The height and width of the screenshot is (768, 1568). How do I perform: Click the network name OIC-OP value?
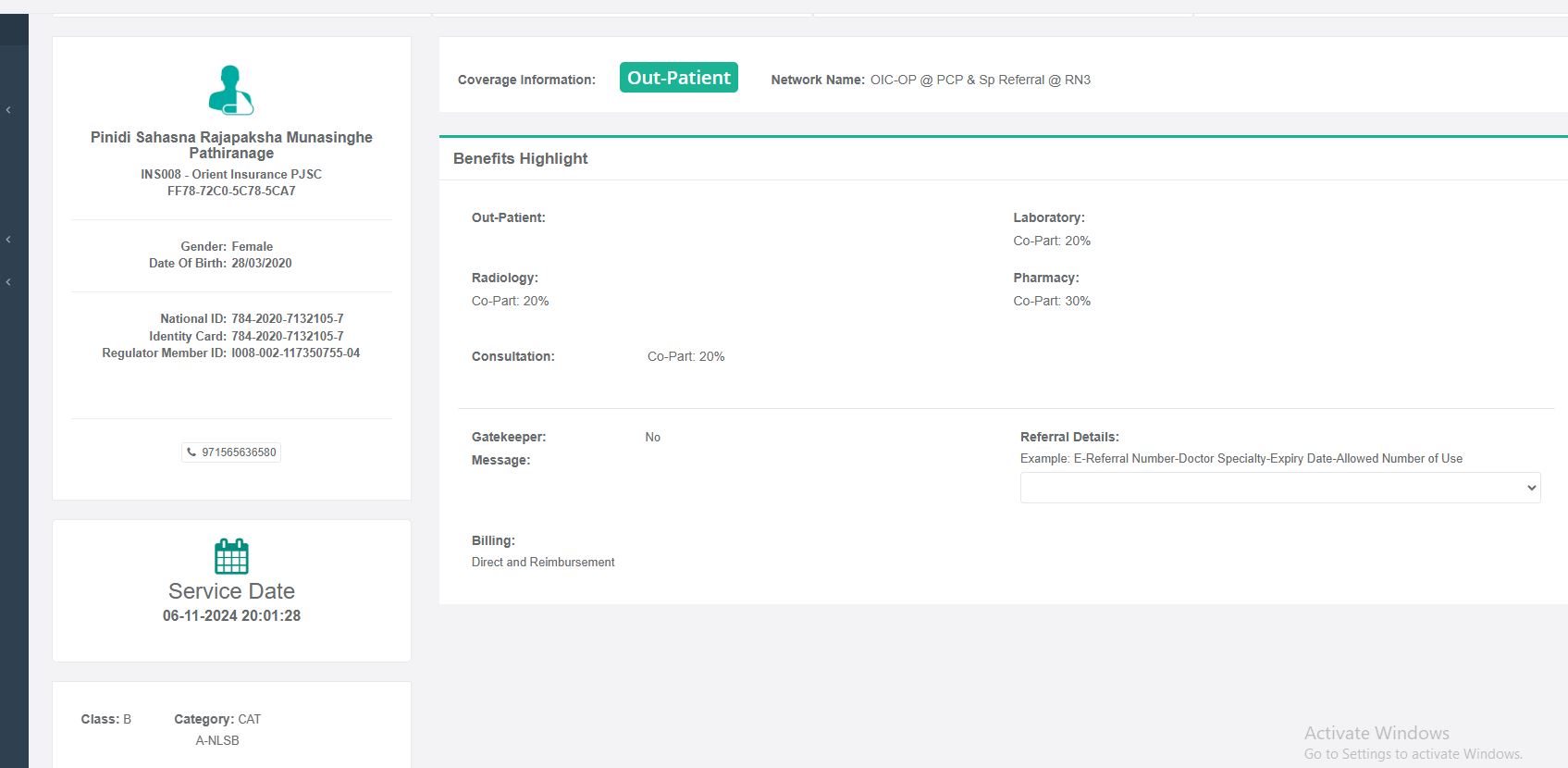[980, 80]
